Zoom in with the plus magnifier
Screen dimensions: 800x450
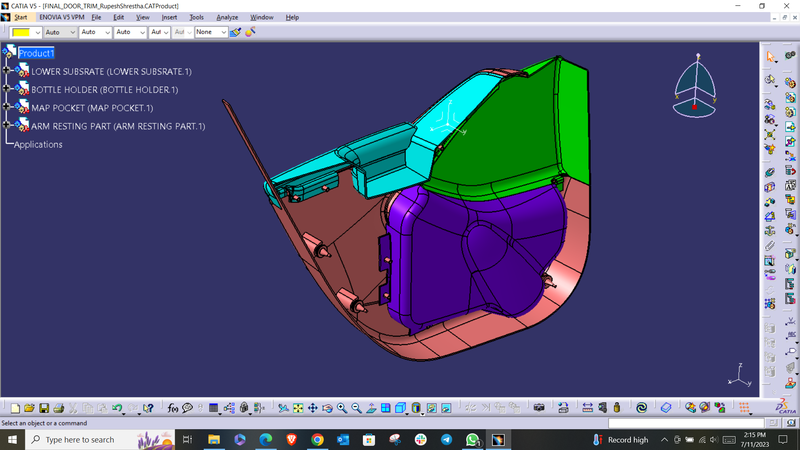(342, 408)
